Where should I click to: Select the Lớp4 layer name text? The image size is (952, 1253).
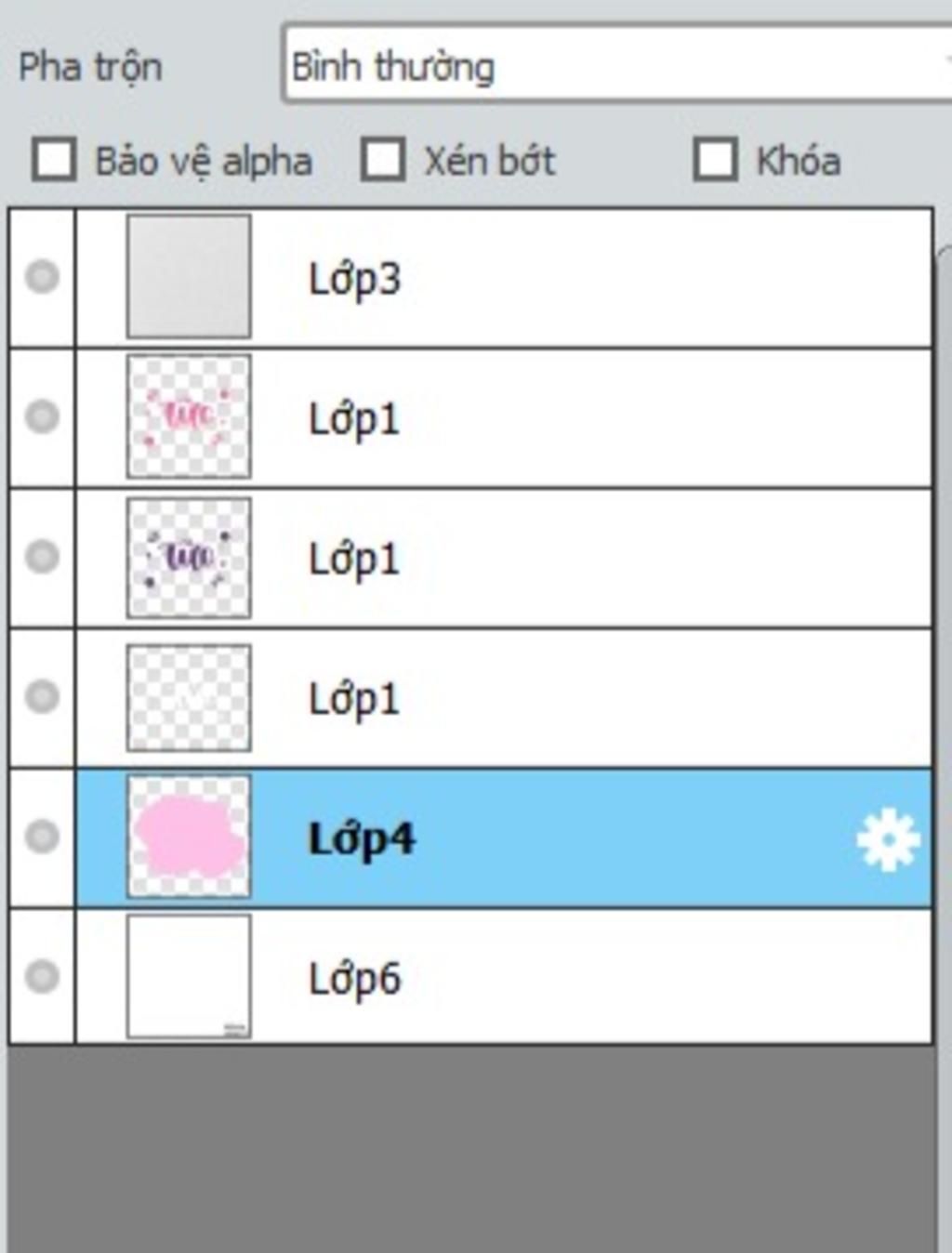[x=362, y=838]
